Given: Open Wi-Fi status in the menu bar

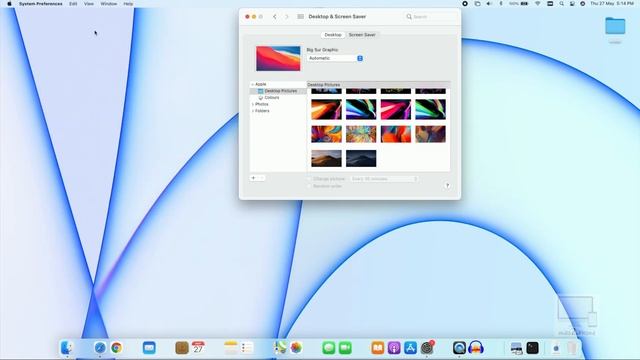Looking at the screenshot, I should pos(538,4).
